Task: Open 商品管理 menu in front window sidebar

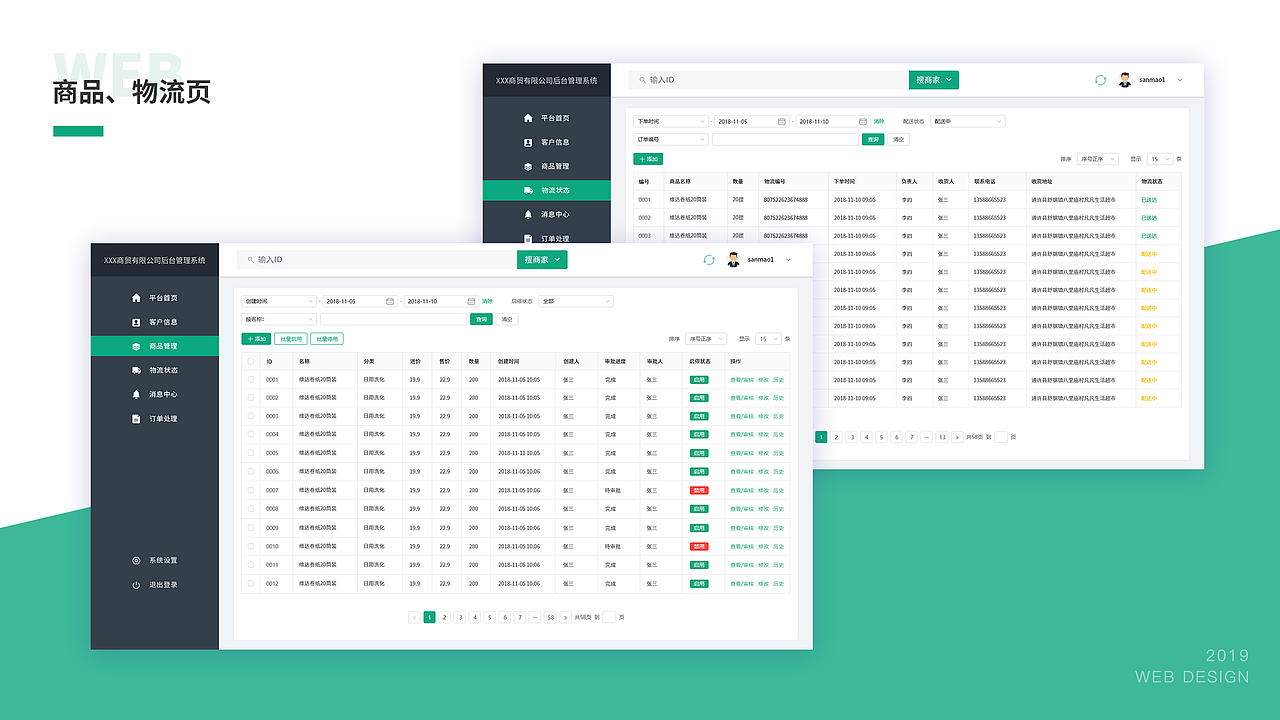Action: (x=155, y=346)
